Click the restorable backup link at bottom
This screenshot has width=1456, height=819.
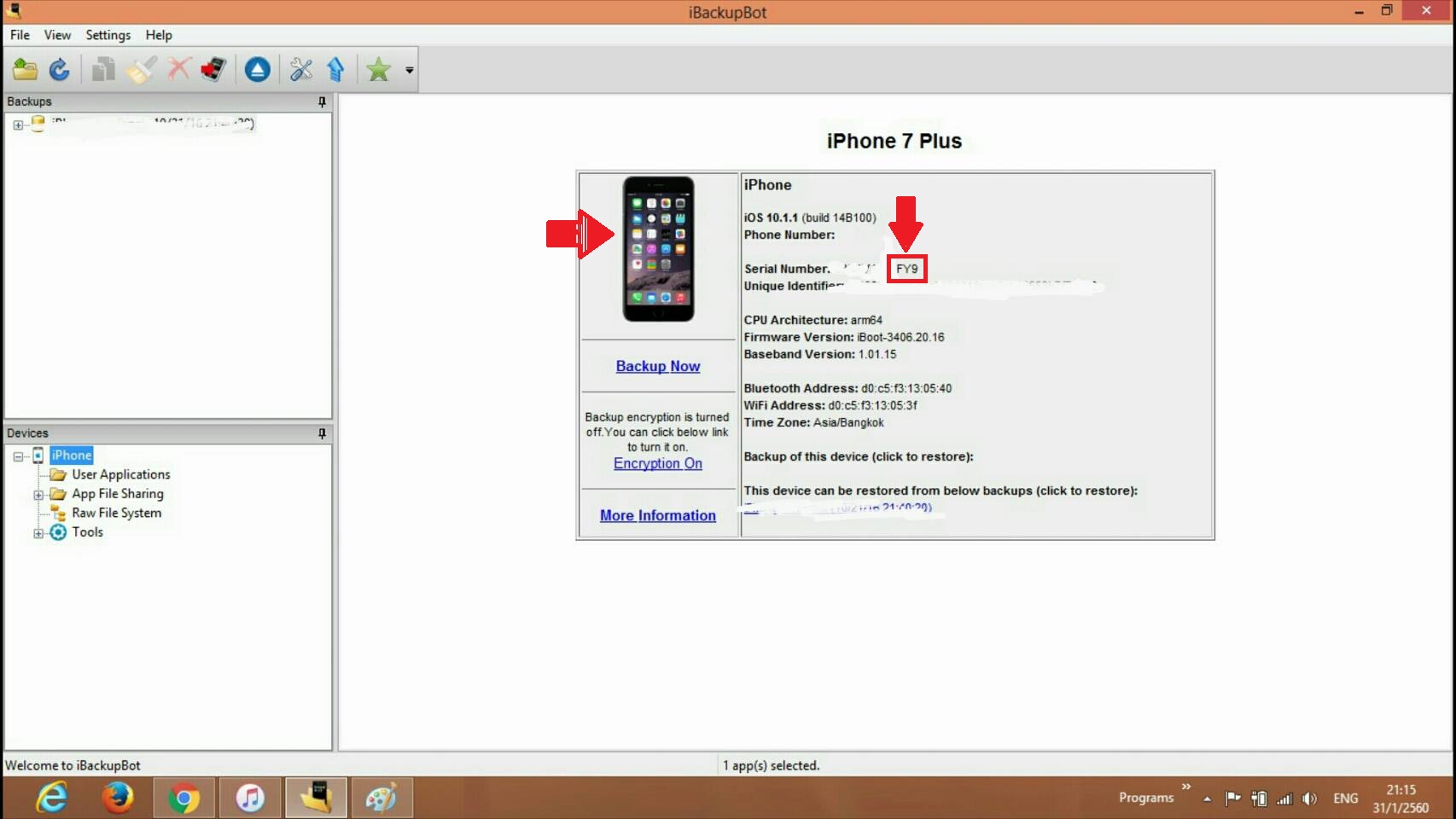838,508
